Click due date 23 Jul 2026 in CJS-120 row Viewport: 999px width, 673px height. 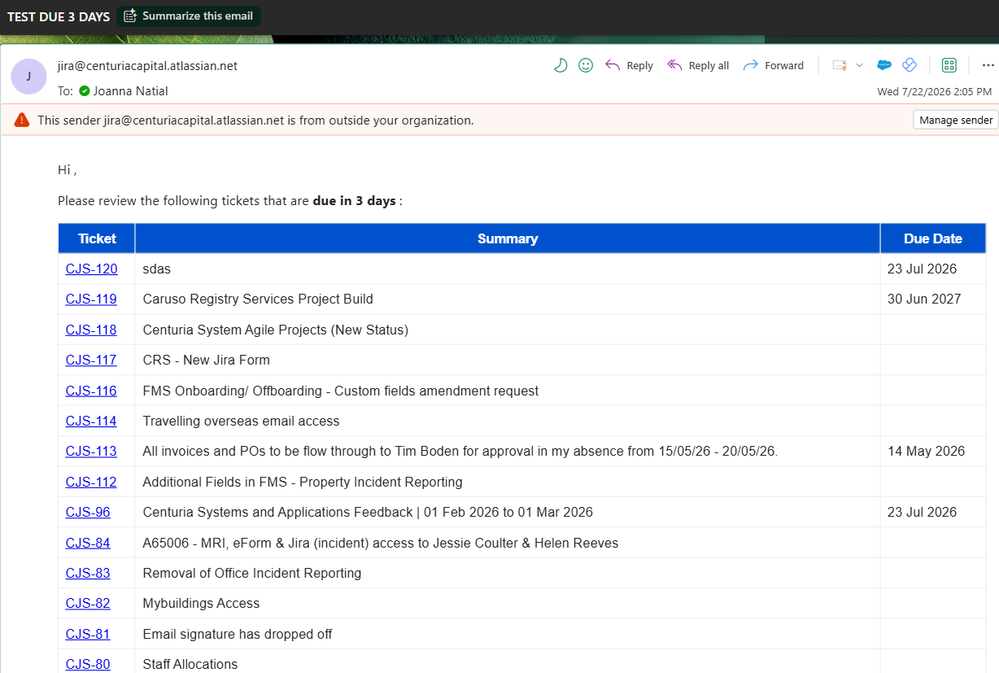point(922,269)
